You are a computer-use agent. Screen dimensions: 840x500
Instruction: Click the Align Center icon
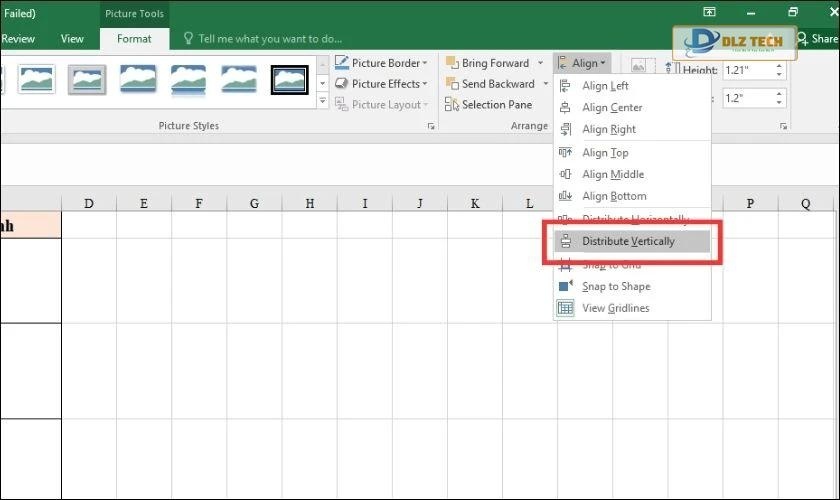point(566,108)
